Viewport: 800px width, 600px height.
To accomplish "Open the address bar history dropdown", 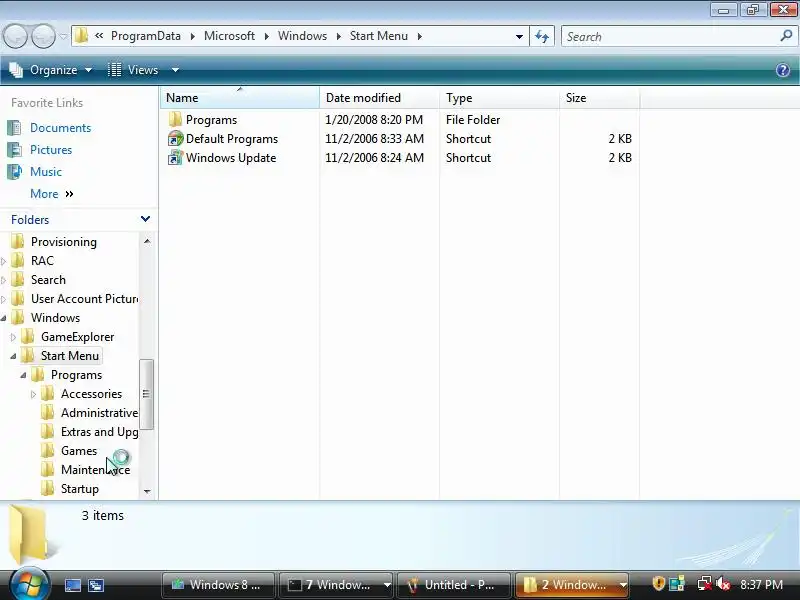I will (x=519, y=36).
